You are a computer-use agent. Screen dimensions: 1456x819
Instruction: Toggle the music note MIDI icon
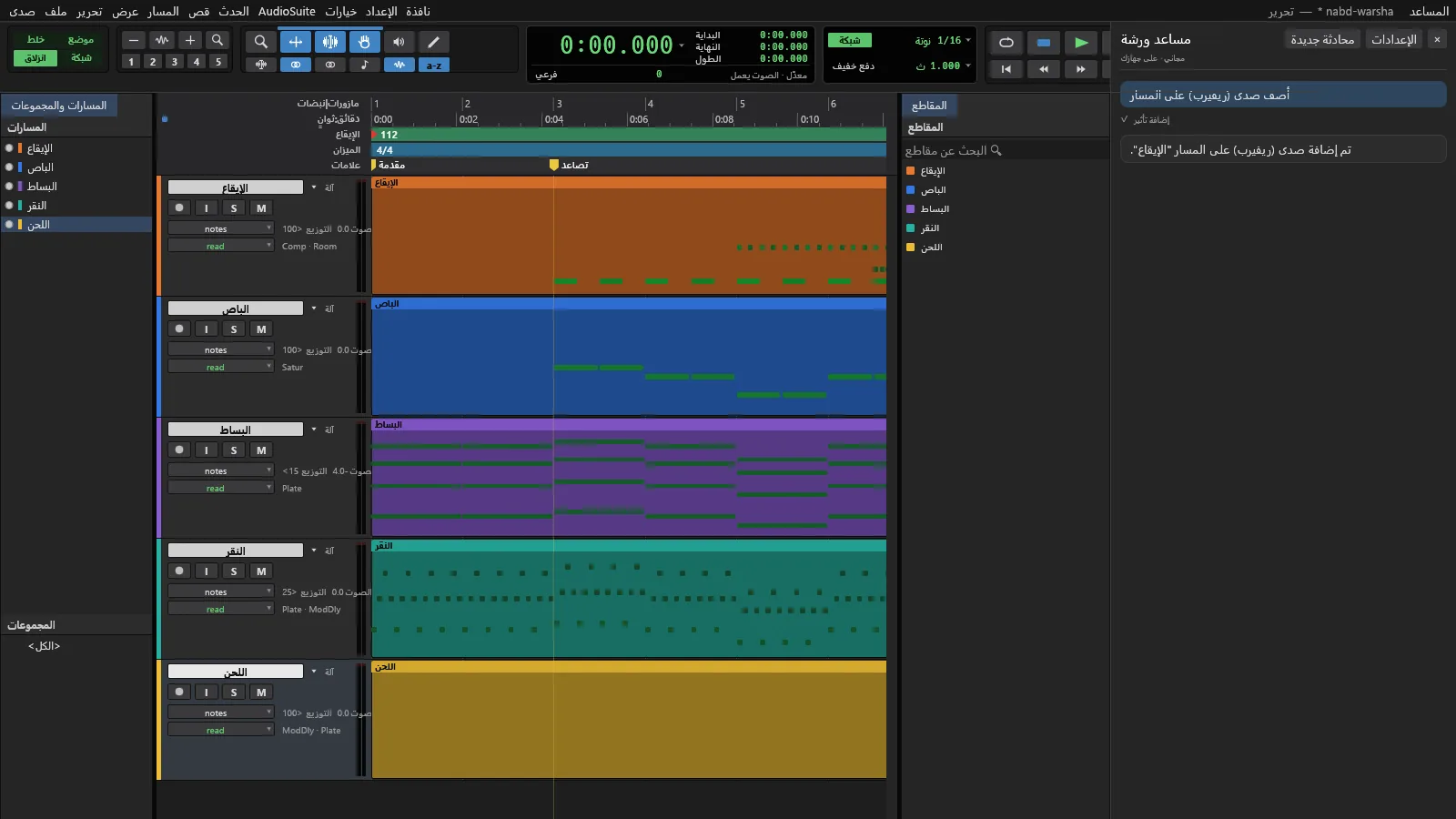click(x=364, y=65)
